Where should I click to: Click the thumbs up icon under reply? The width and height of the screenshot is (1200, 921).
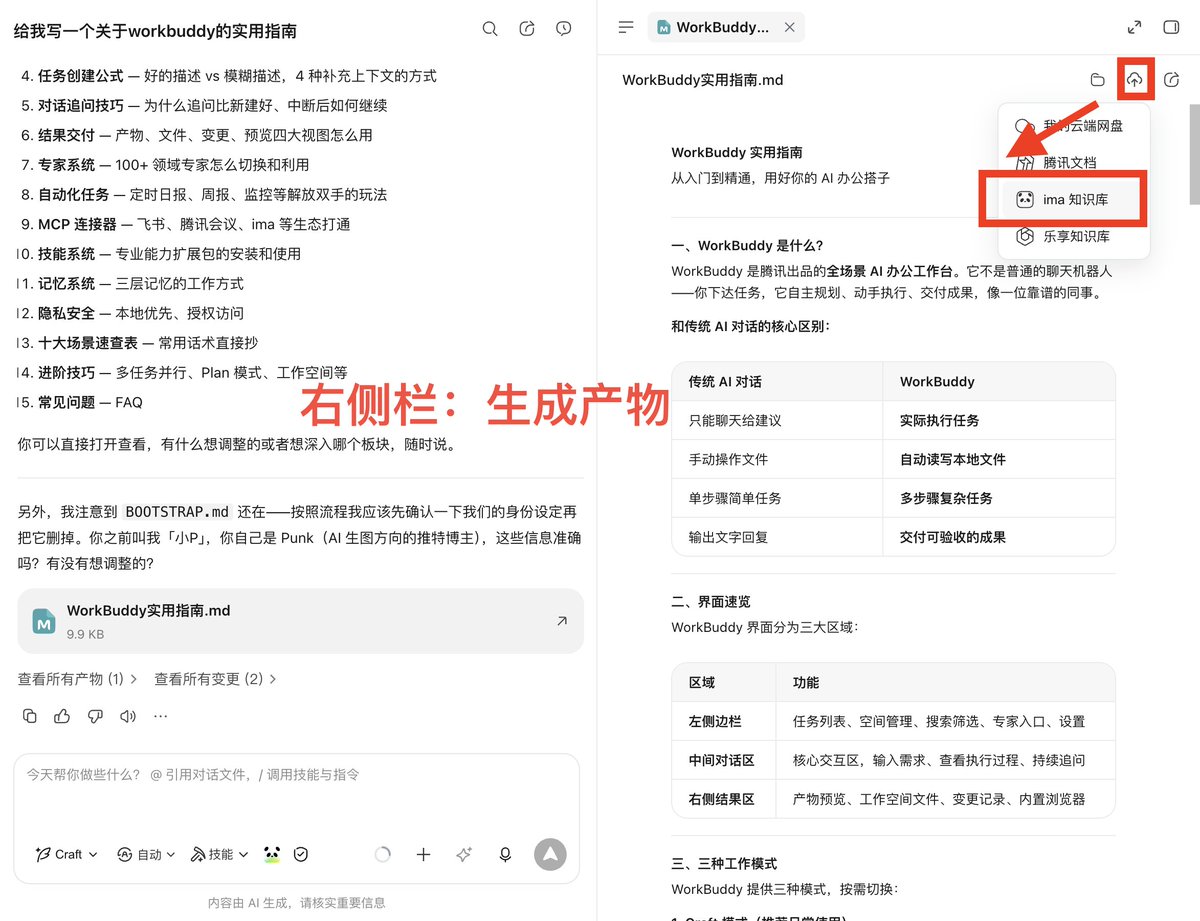(62, 716)
